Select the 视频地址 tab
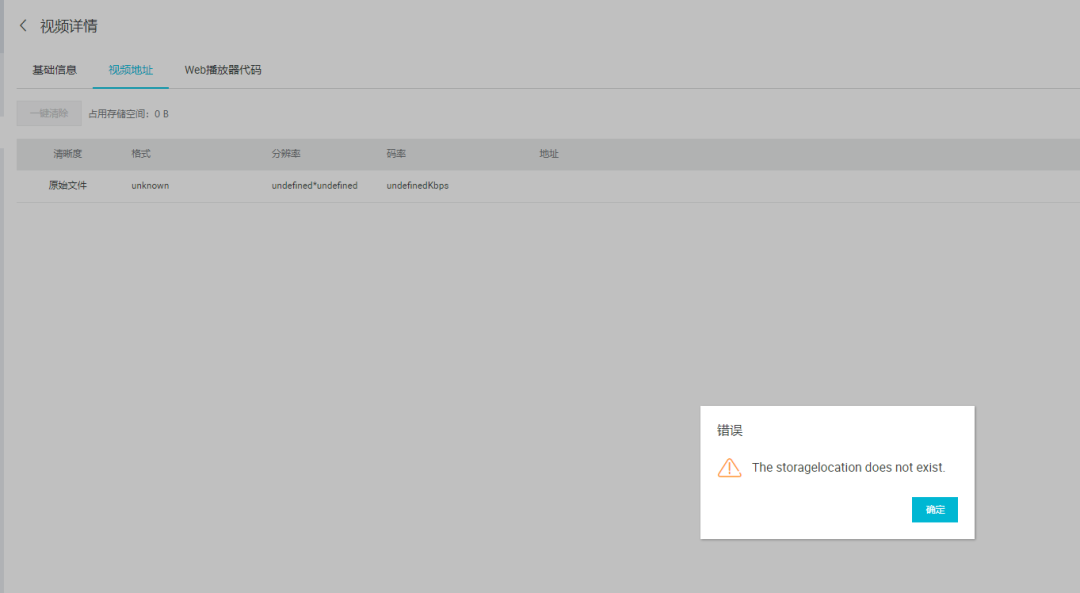This screenshot has height=593, width=1080. click(x=131, y=70)
